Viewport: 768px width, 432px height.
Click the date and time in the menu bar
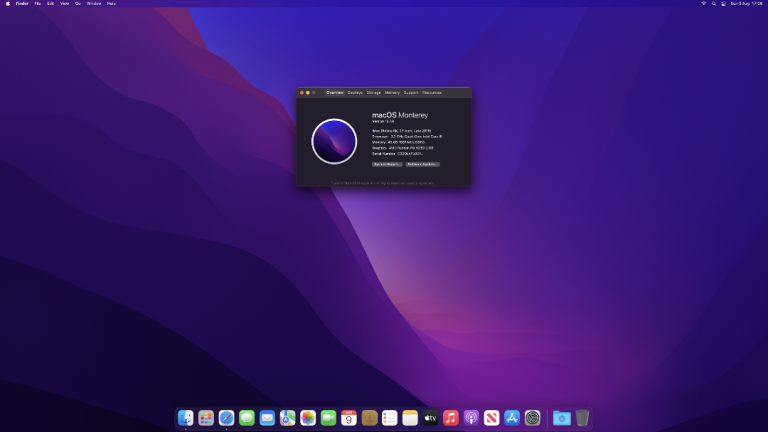746,3
